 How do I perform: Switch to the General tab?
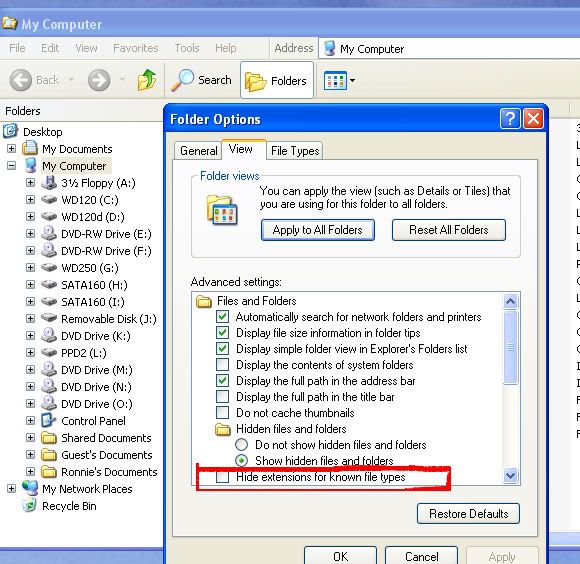click(198, 151)
